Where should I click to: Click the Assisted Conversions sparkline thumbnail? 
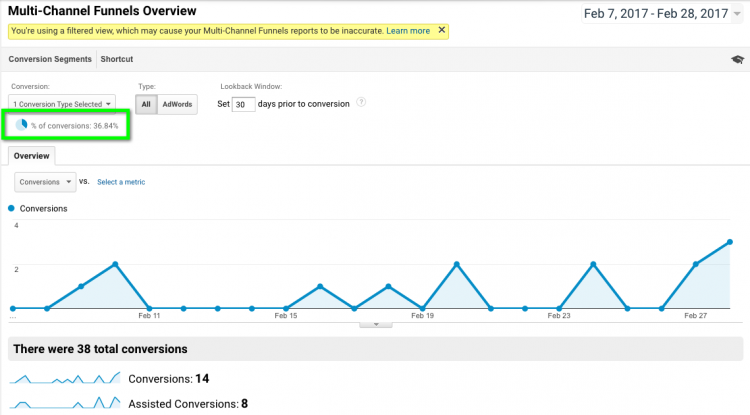(64, 403)
